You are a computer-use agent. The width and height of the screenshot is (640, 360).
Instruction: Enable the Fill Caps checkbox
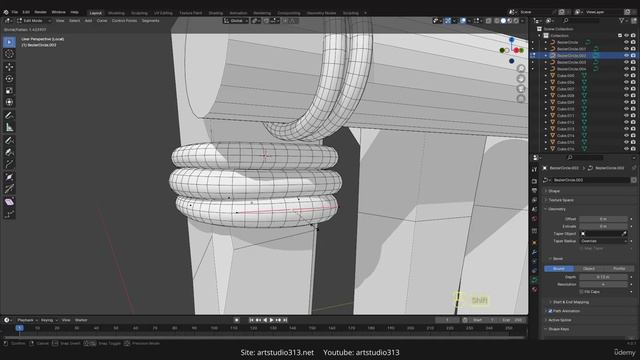click(x=581, y=292)
